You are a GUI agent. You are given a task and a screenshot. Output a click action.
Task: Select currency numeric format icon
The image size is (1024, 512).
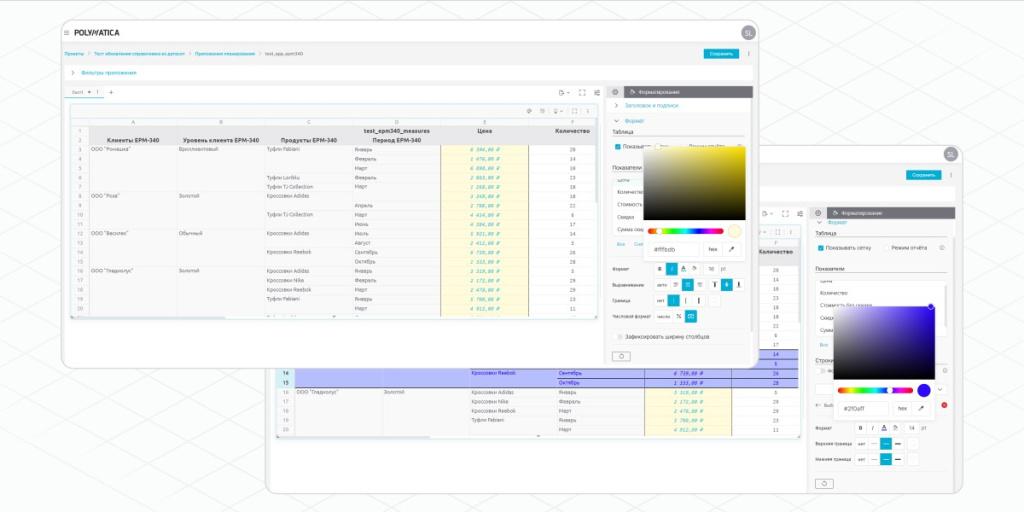tap(691, 316)
